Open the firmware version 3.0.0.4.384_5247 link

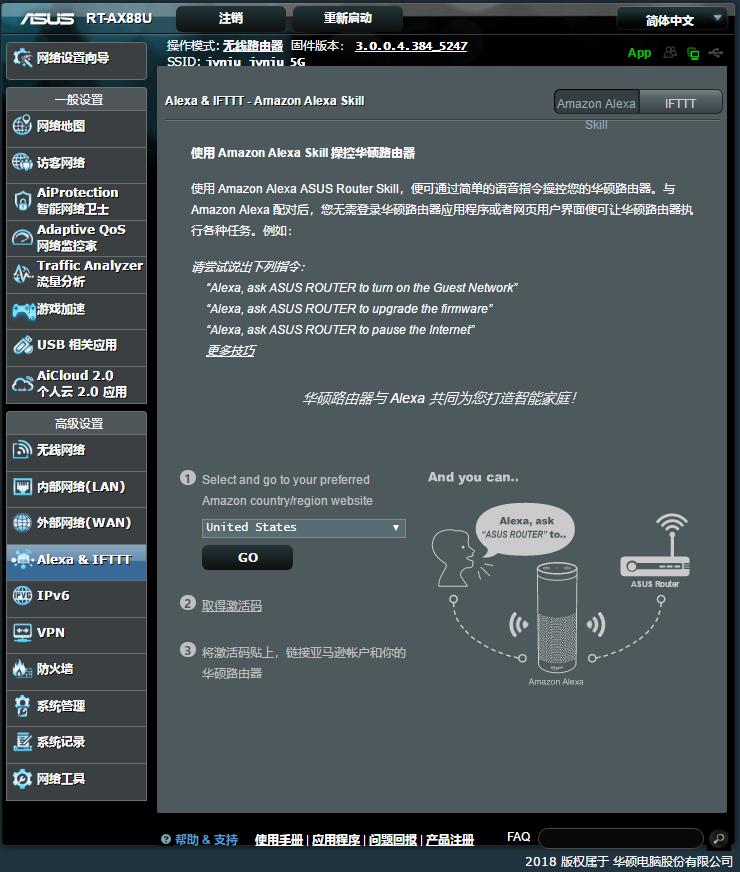[x=411, y=46]
